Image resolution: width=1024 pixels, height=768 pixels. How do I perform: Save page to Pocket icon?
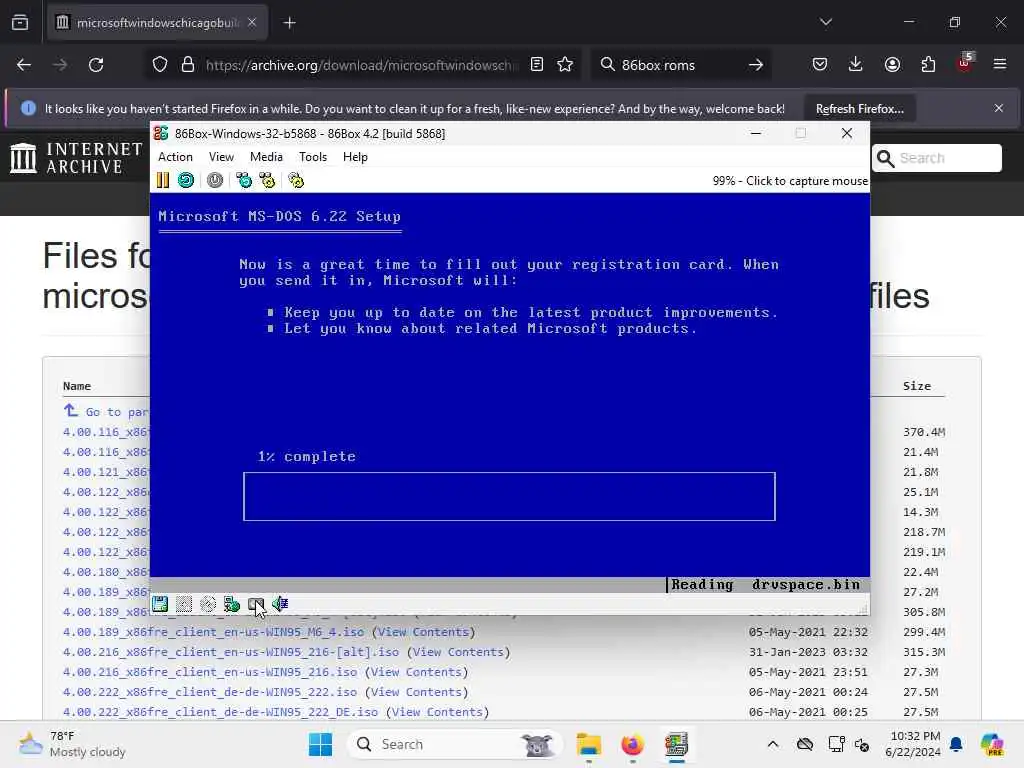pyautogui.click(x=820, y=65)
